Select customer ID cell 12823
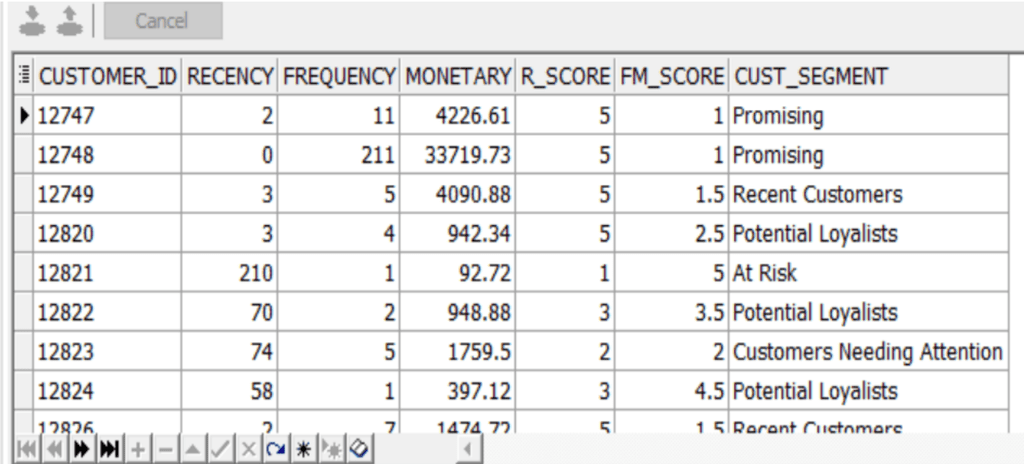Image resolution: width=1024 pixels, height=464 pixels. click(107, 352)
